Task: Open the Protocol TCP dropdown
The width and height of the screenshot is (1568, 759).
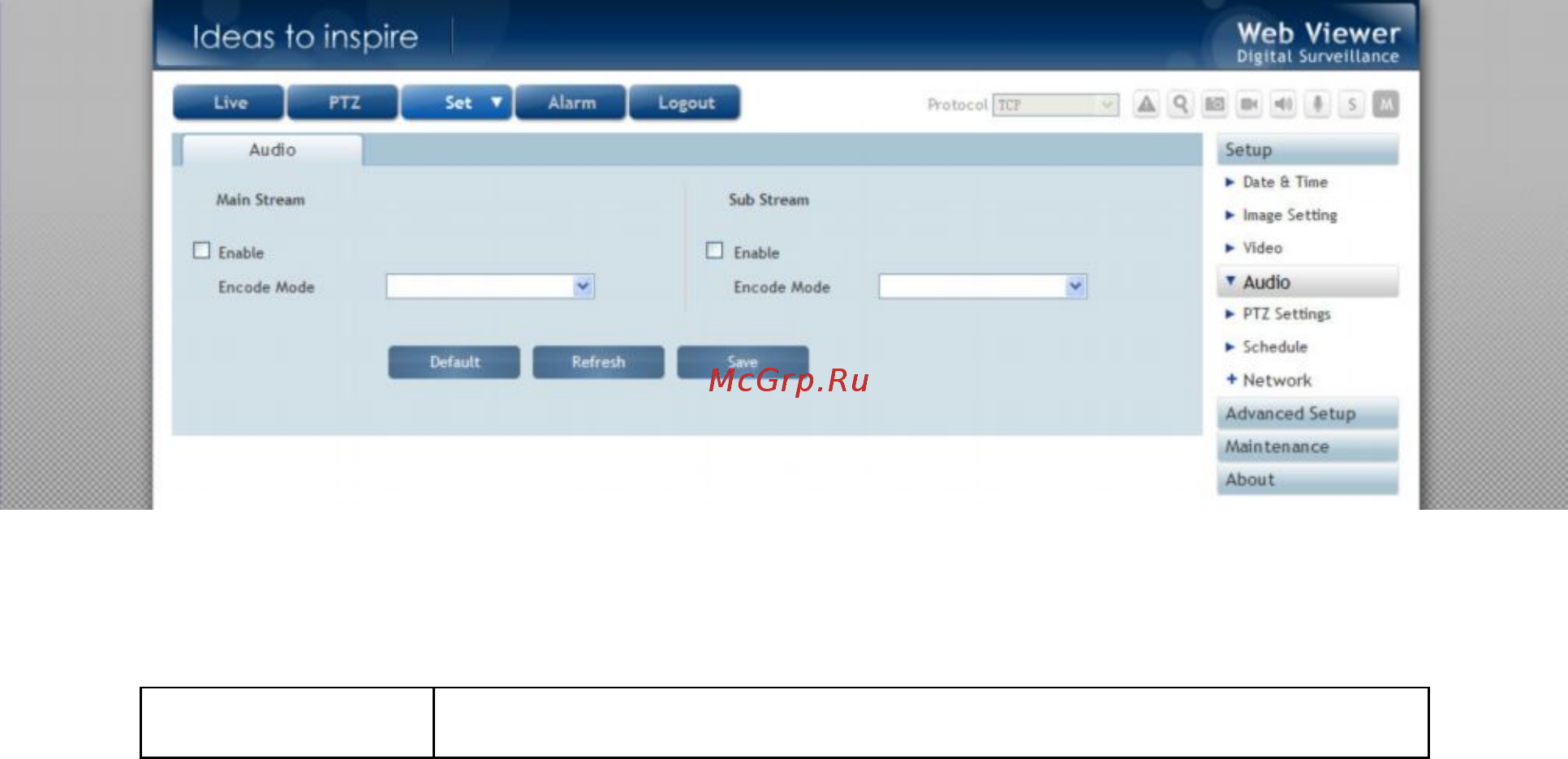Action: [x=1056, y=105]
